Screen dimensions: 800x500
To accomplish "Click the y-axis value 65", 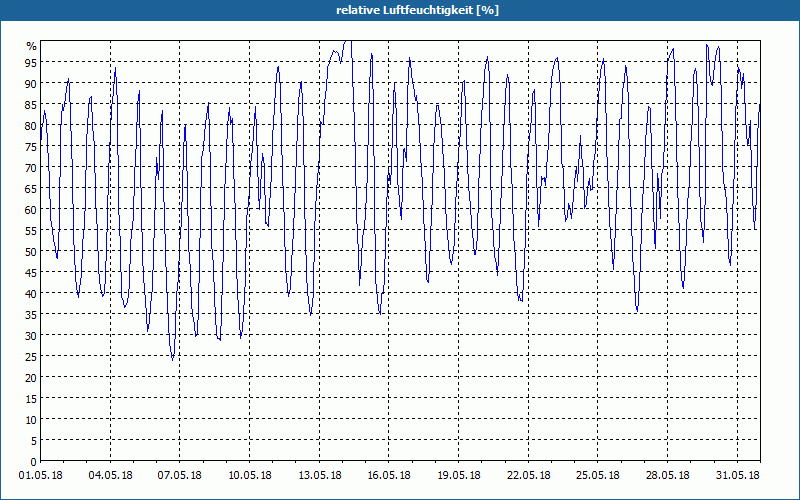I will [31, 188].
